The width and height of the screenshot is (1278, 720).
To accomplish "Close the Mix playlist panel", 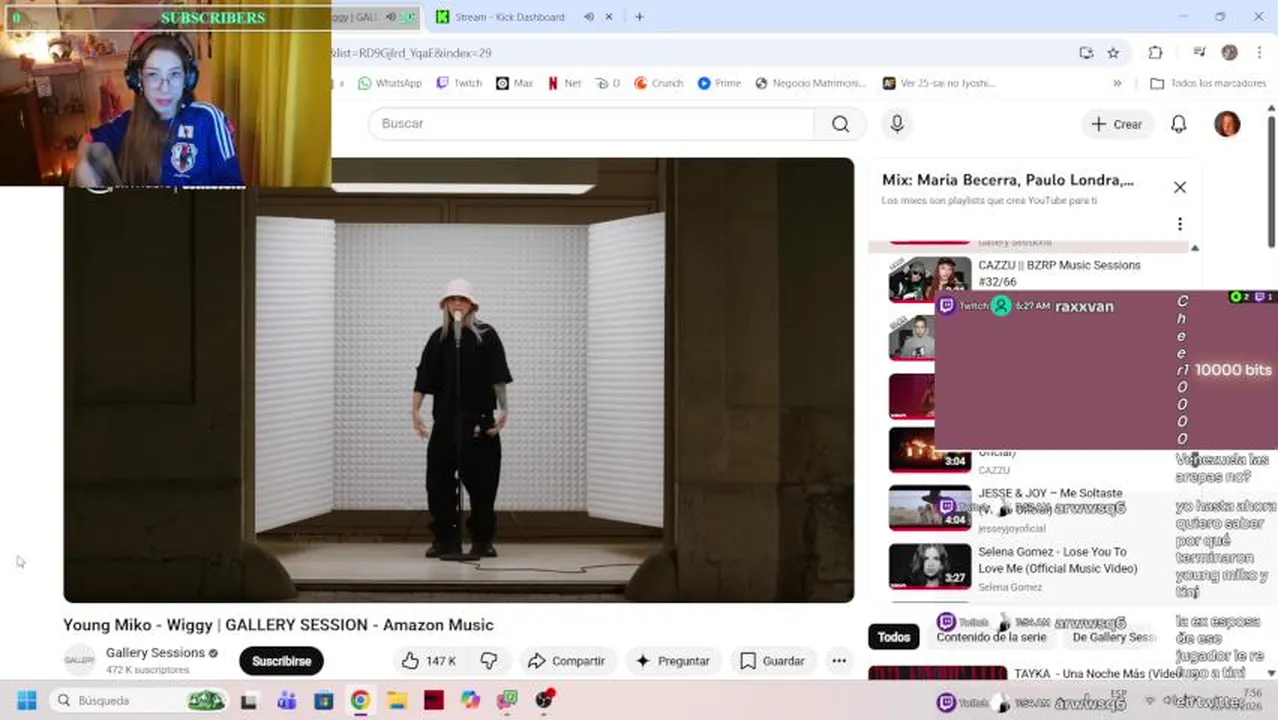I will (x=1180, y=187).
